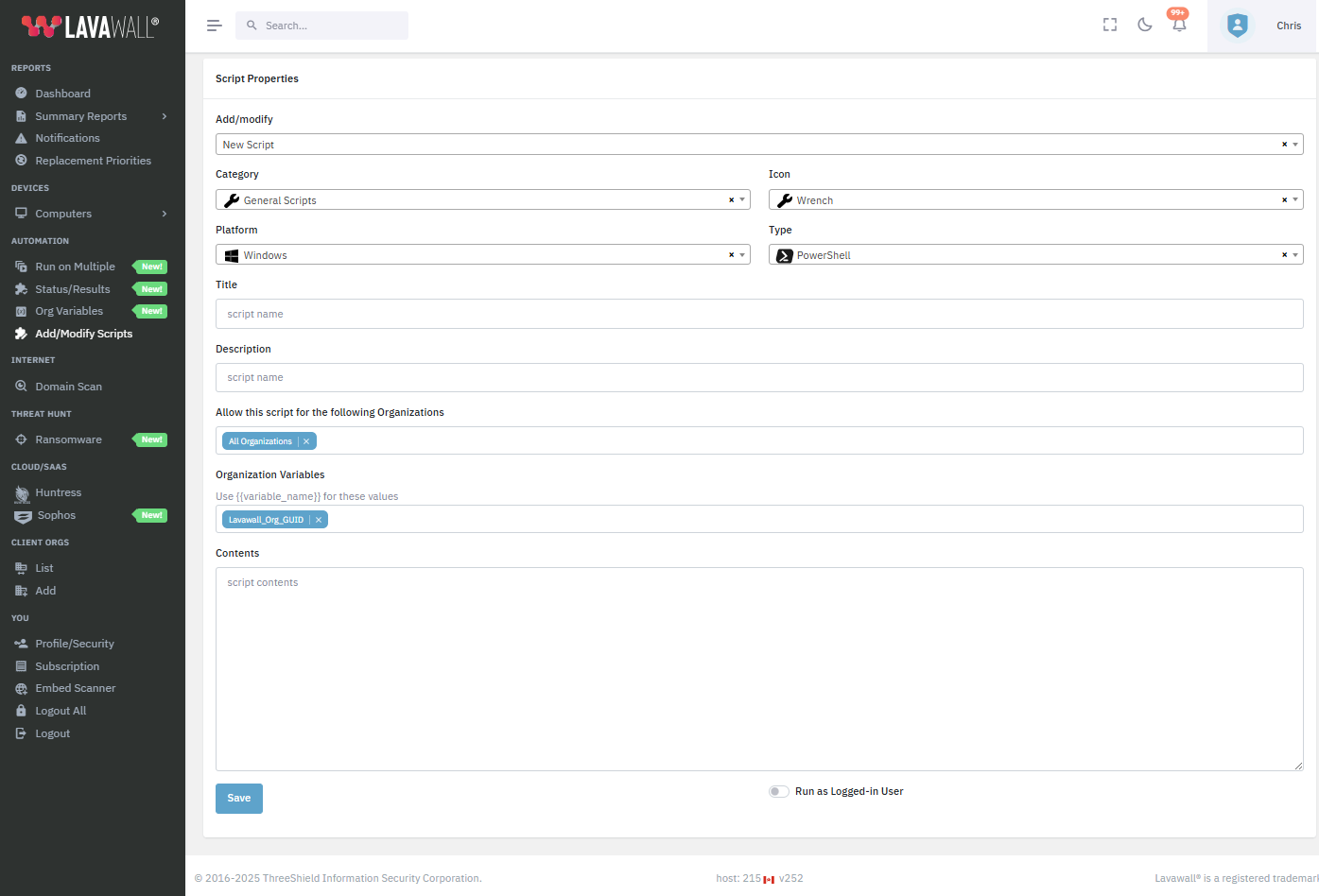The image size is (1319, 896).
Task: Remove the All Organizations tag
Action: tap(306, 441)
